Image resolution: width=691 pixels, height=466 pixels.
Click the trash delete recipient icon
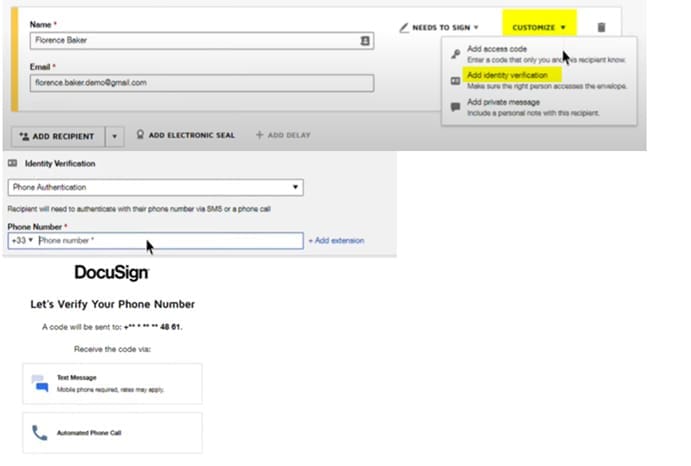coord(601,27)
